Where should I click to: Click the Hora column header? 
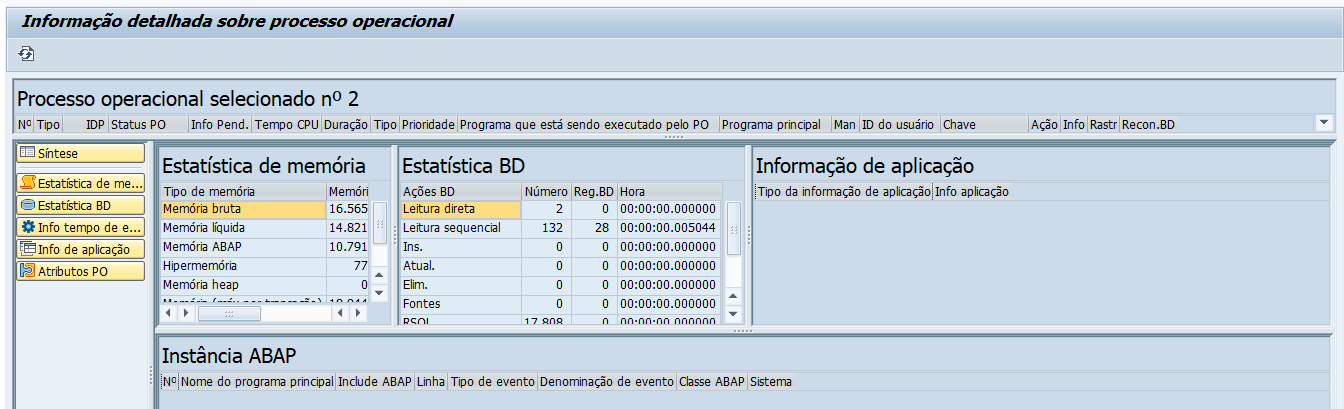point(669,191)
